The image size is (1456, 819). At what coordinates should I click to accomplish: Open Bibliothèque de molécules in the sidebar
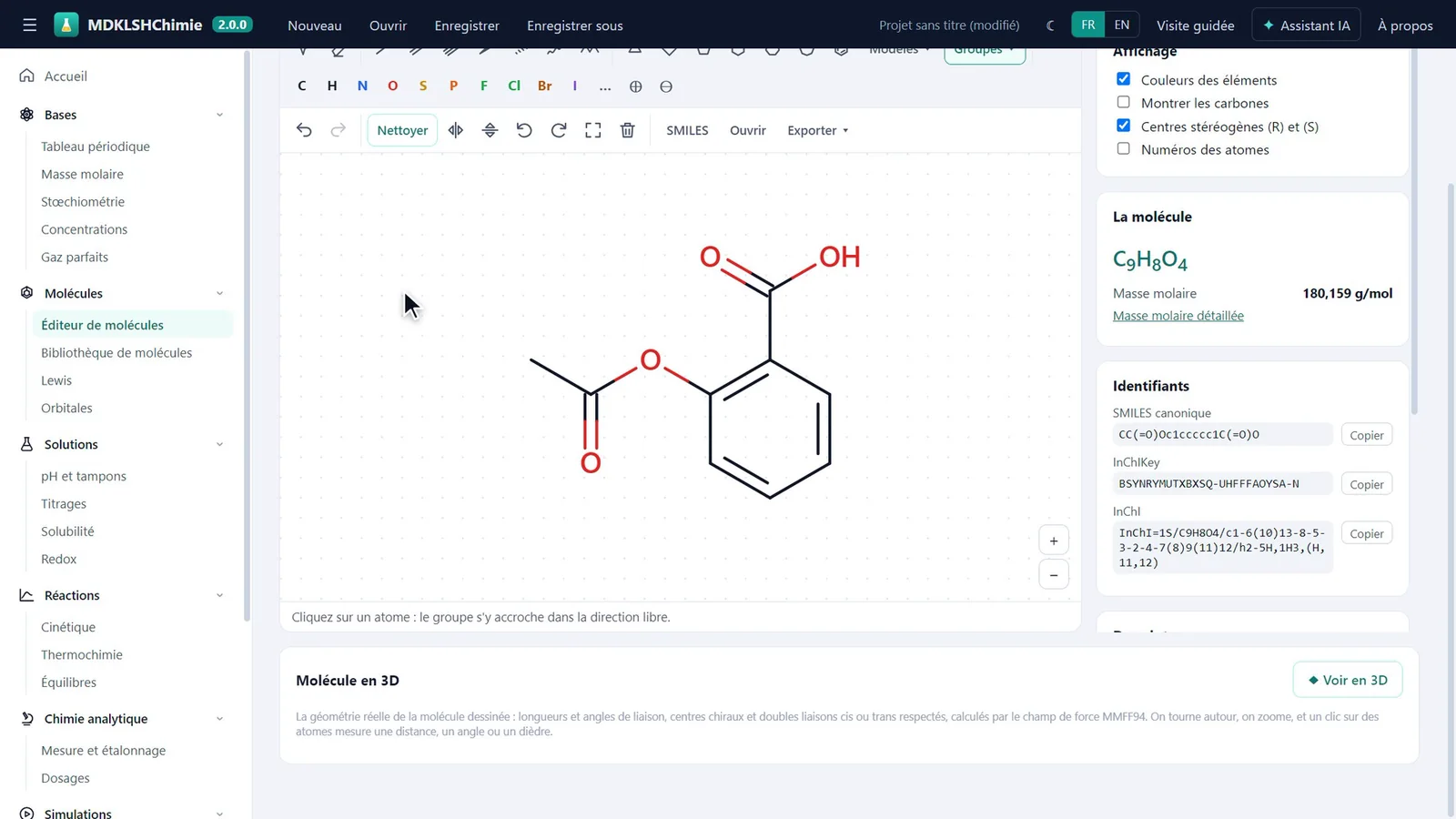click(x=116, y=353)
